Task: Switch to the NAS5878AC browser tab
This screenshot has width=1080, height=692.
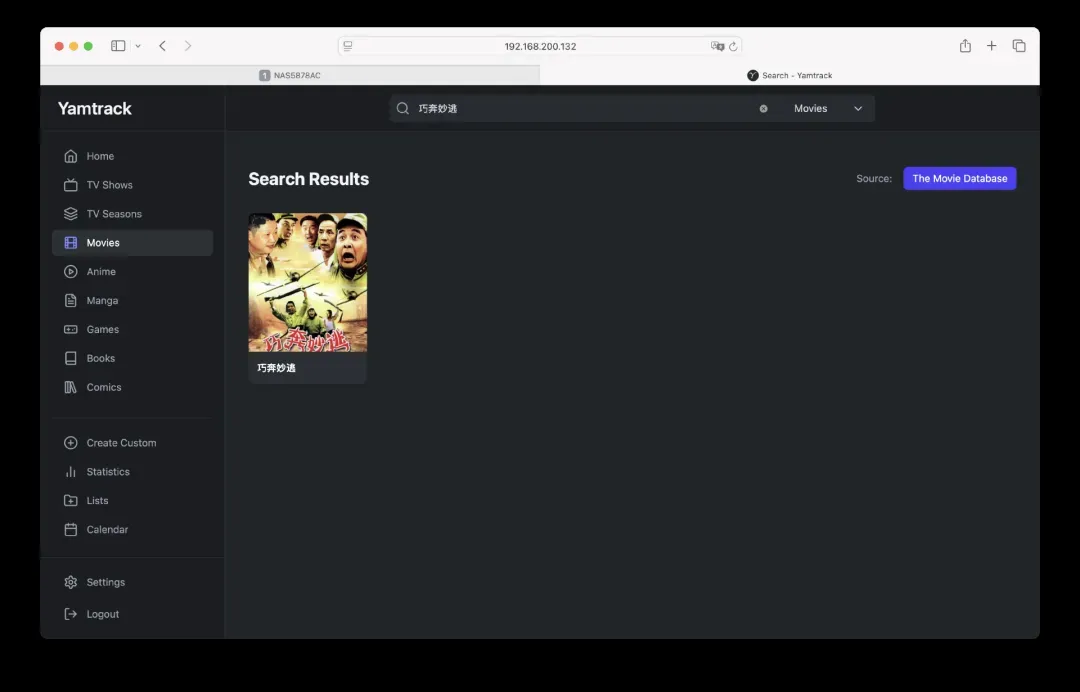Action: pyautogui.click(x=290, y=75)
